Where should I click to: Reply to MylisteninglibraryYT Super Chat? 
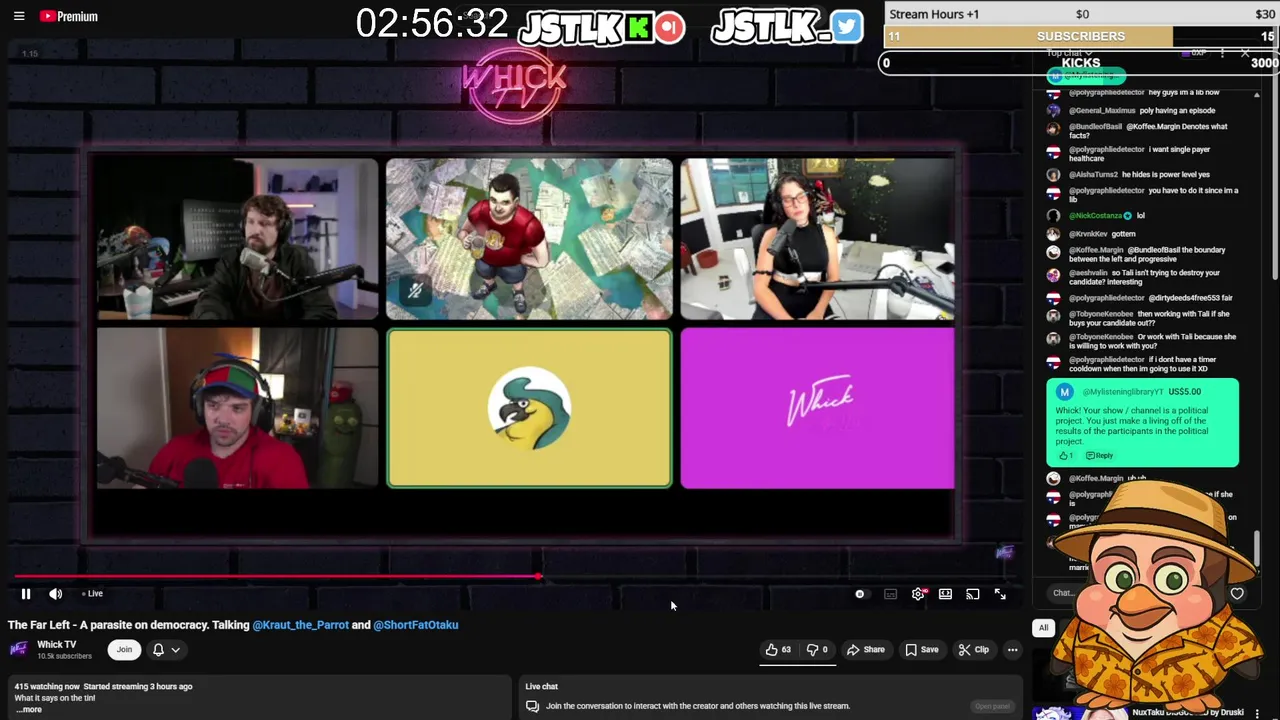coord(1100,456)
